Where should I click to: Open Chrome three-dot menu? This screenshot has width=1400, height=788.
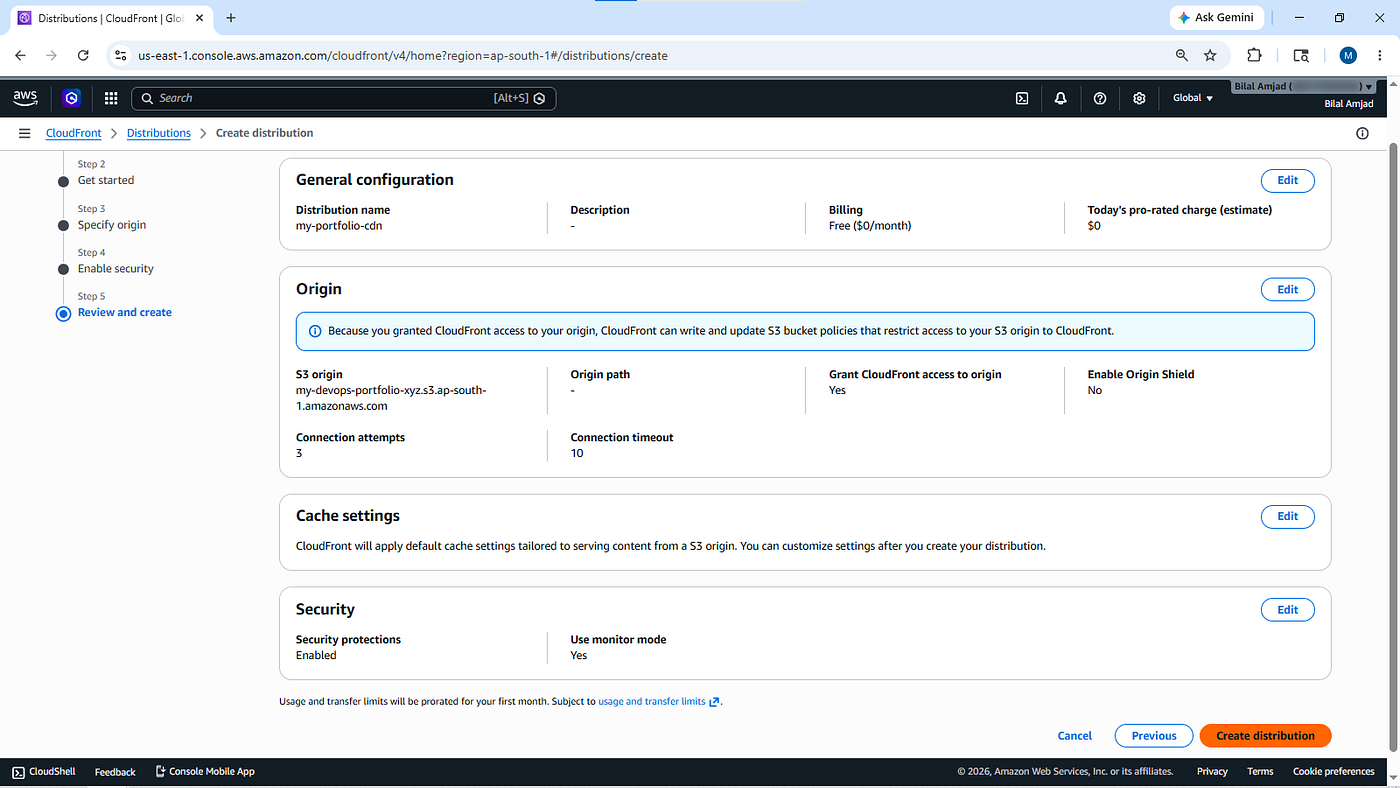[1380, 56]
